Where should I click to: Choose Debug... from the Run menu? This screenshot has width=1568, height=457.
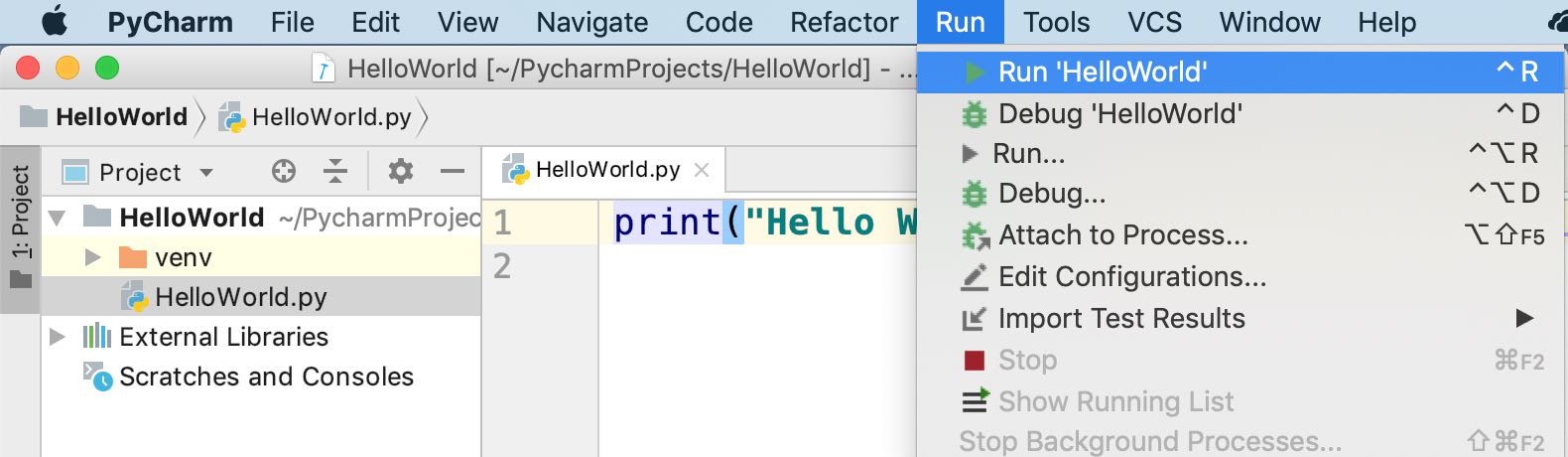pos(1241,193)
